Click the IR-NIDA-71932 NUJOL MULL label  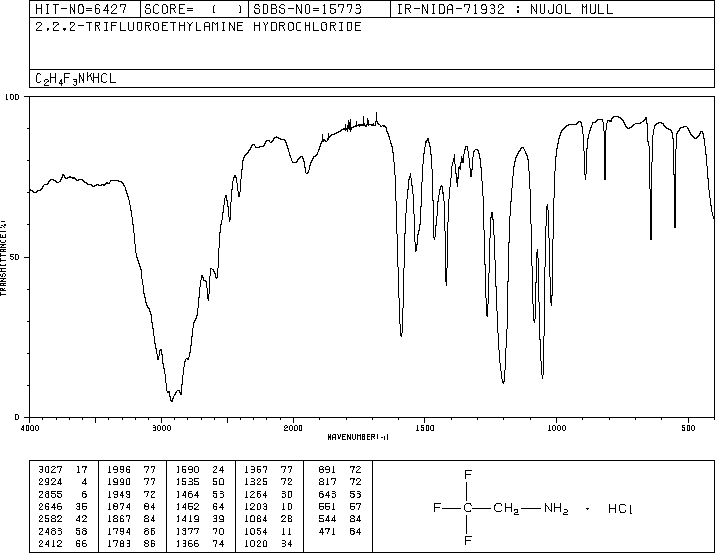coord(505,9)
